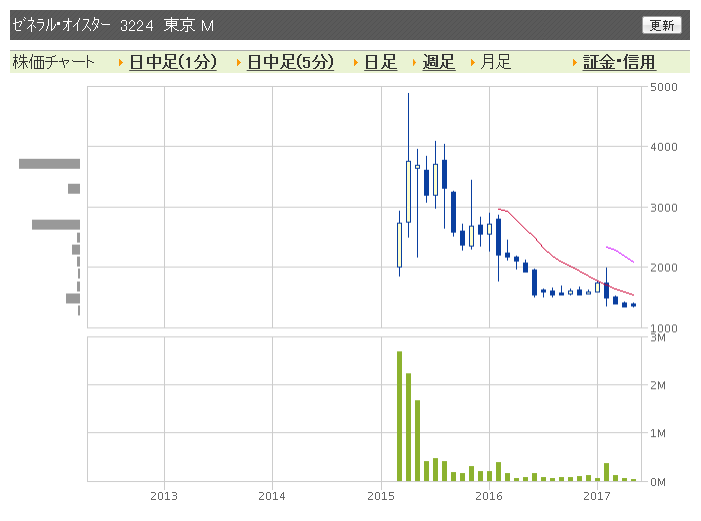
Task: Click the orange arrow before 証金・信用
Action: (575, 63)
